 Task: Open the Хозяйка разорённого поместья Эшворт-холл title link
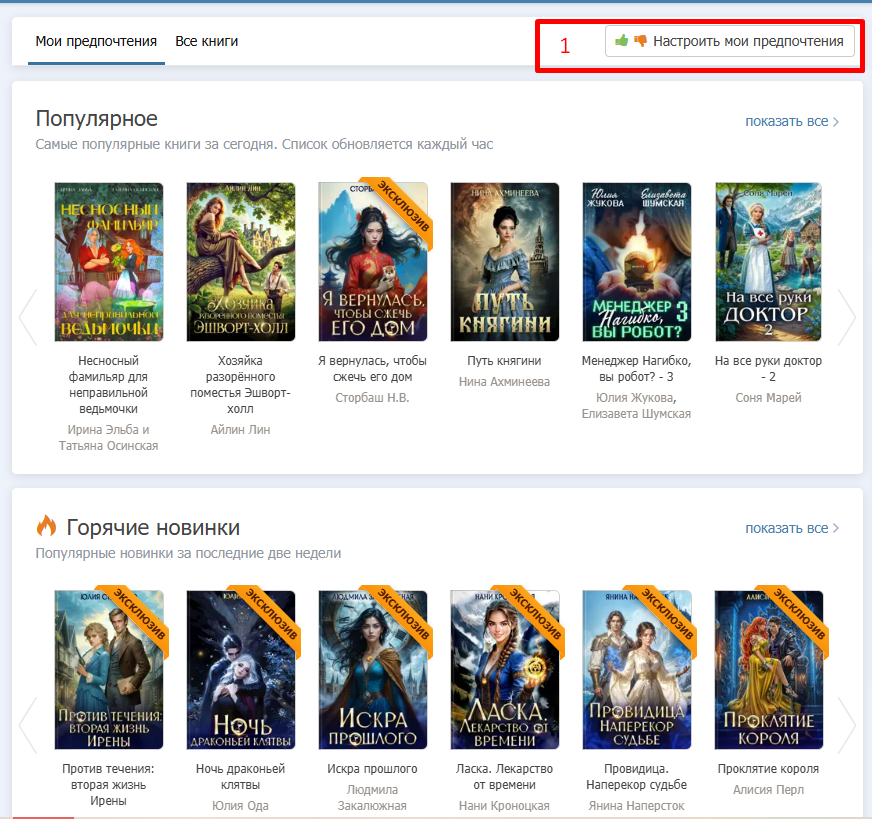(x=241, y=384)
